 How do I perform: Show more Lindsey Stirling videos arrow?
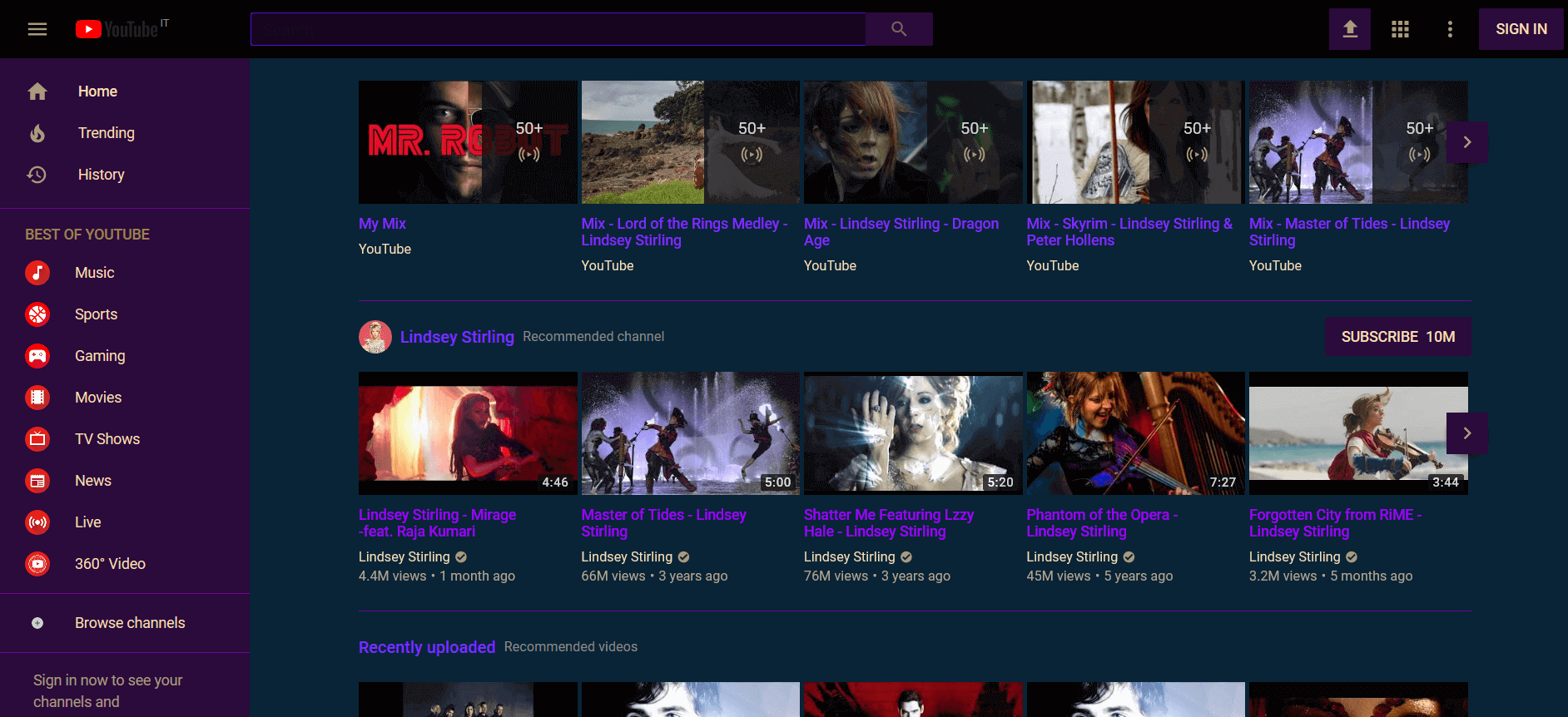tap(1467, 433)
